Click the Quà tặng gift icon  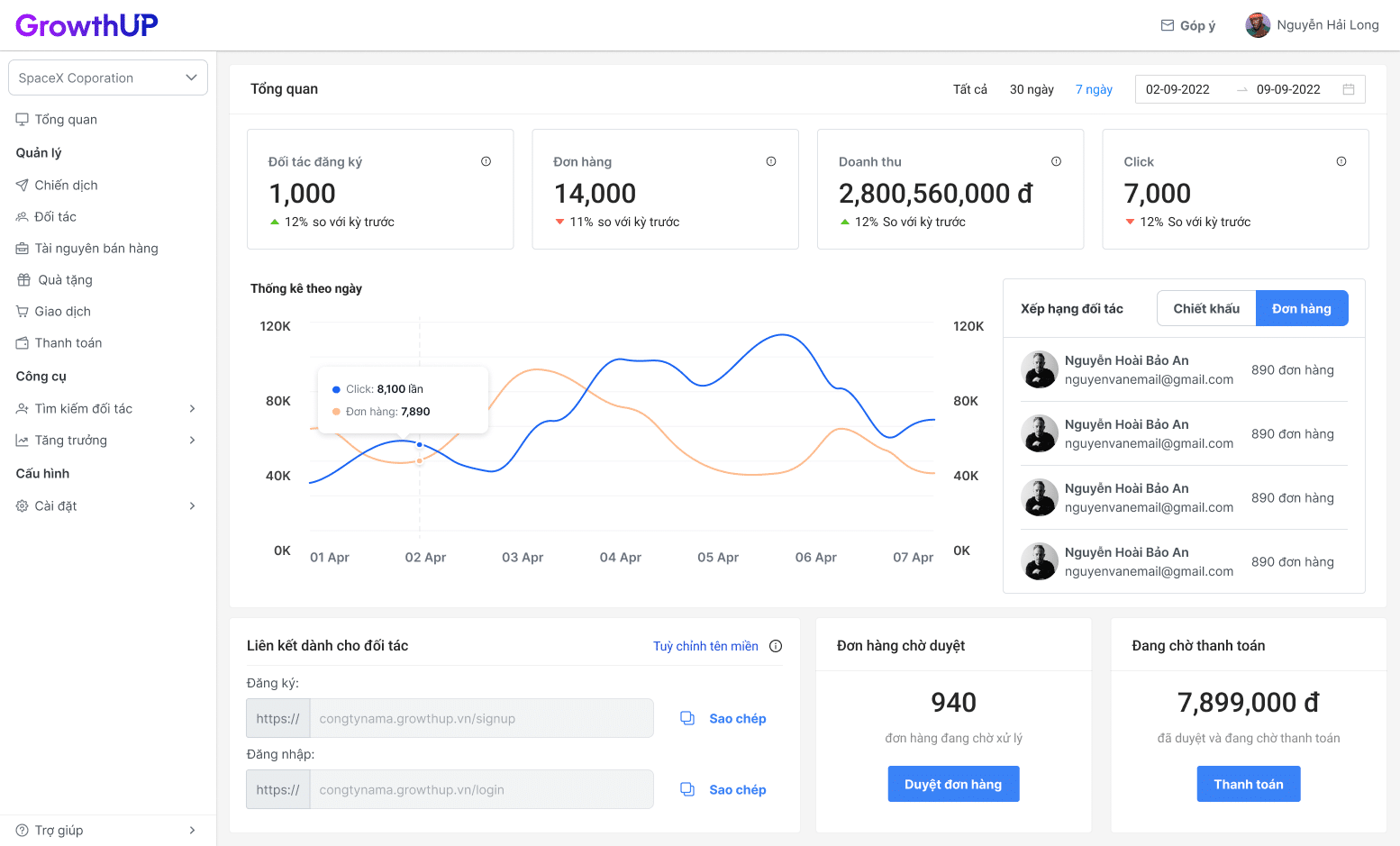[x=23, y=280]
